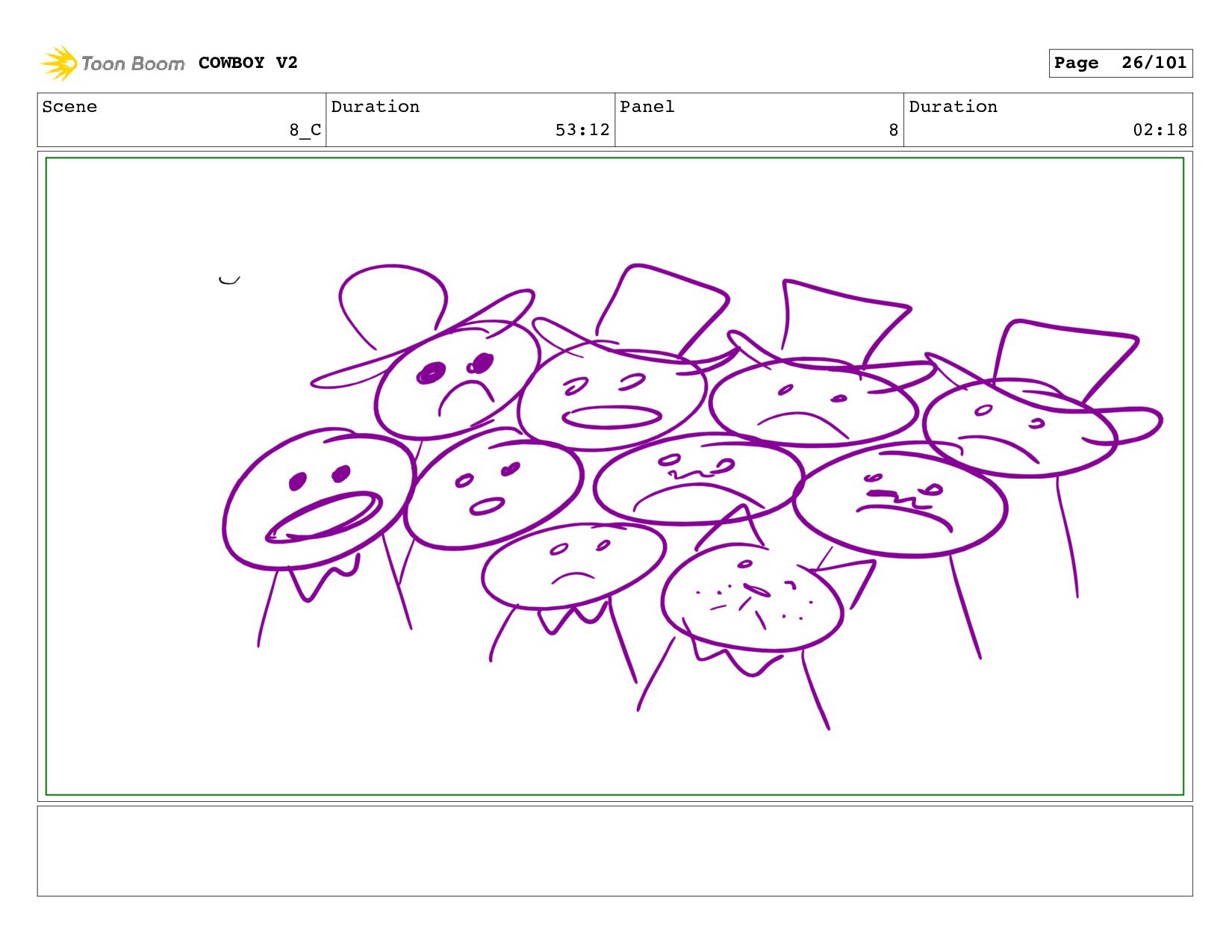Click the scene value 8_C
This screenshot has height=952, width=1232.
305,130
